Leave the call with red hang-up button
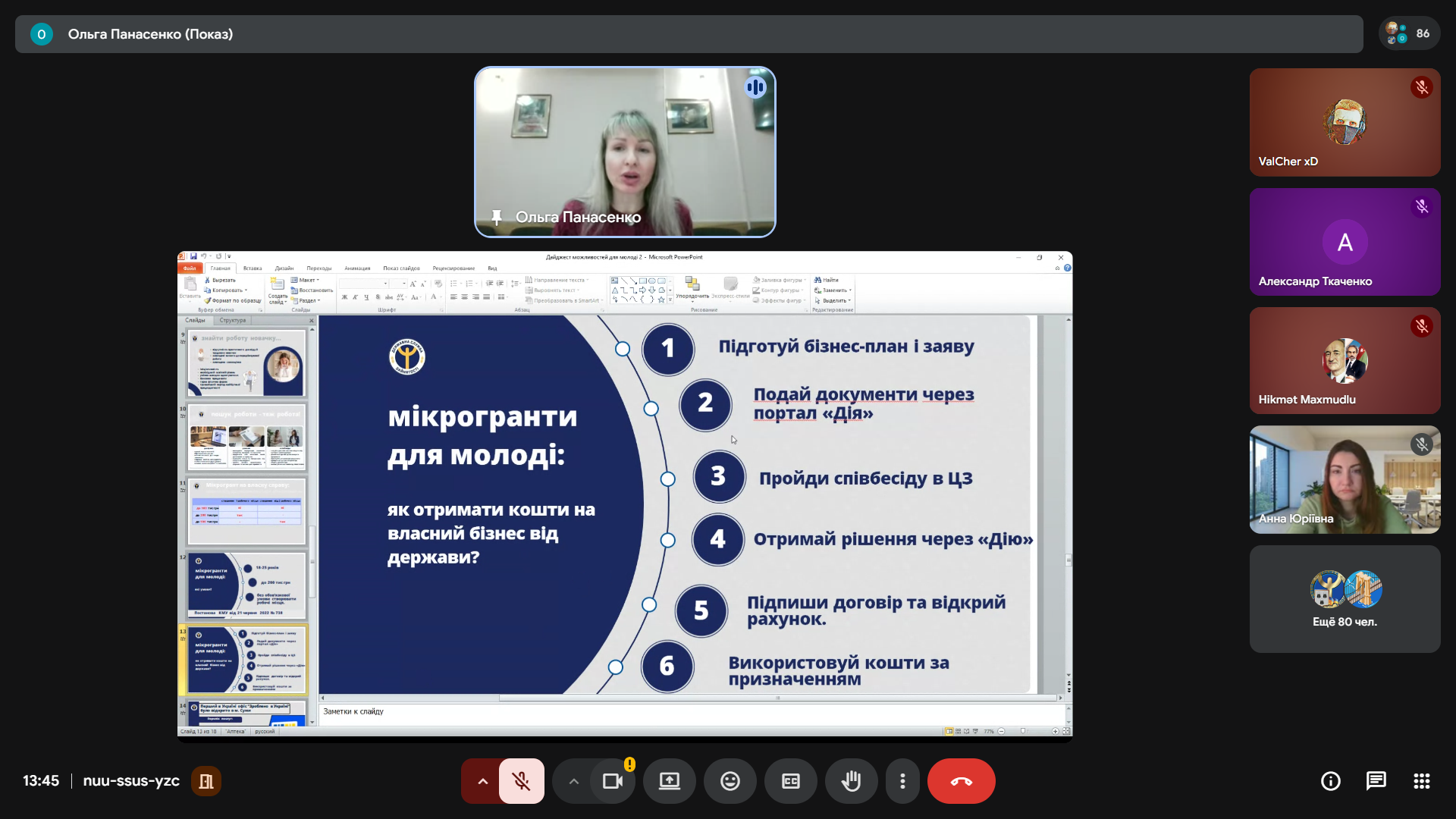This screenshot has width=1456, height=819. (961, 781)
